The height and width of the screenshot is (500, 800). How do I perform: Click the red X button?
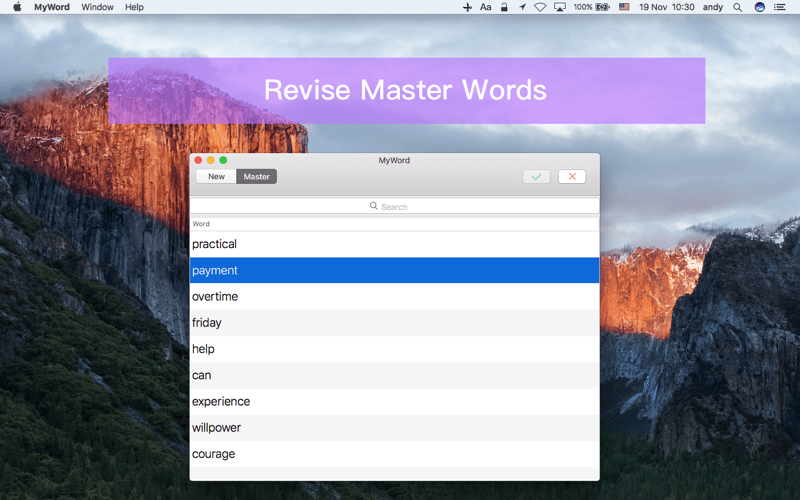[572, 177]
